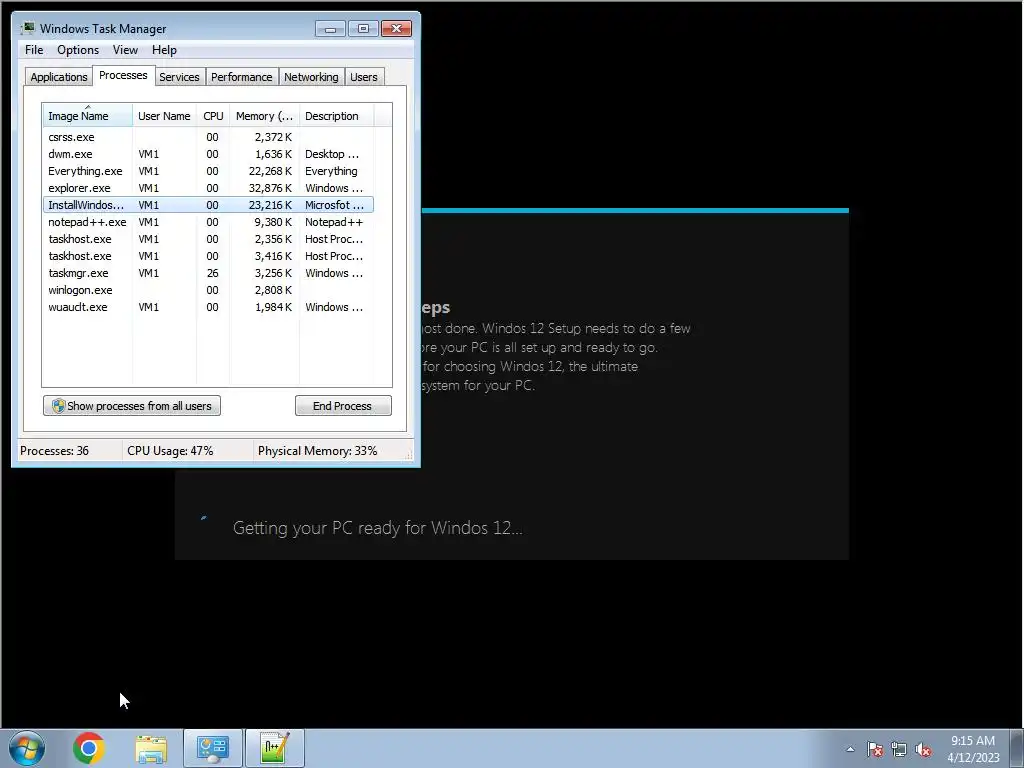Click Show processes from all users
The image size is (1024, 768).
coord(132,406)
